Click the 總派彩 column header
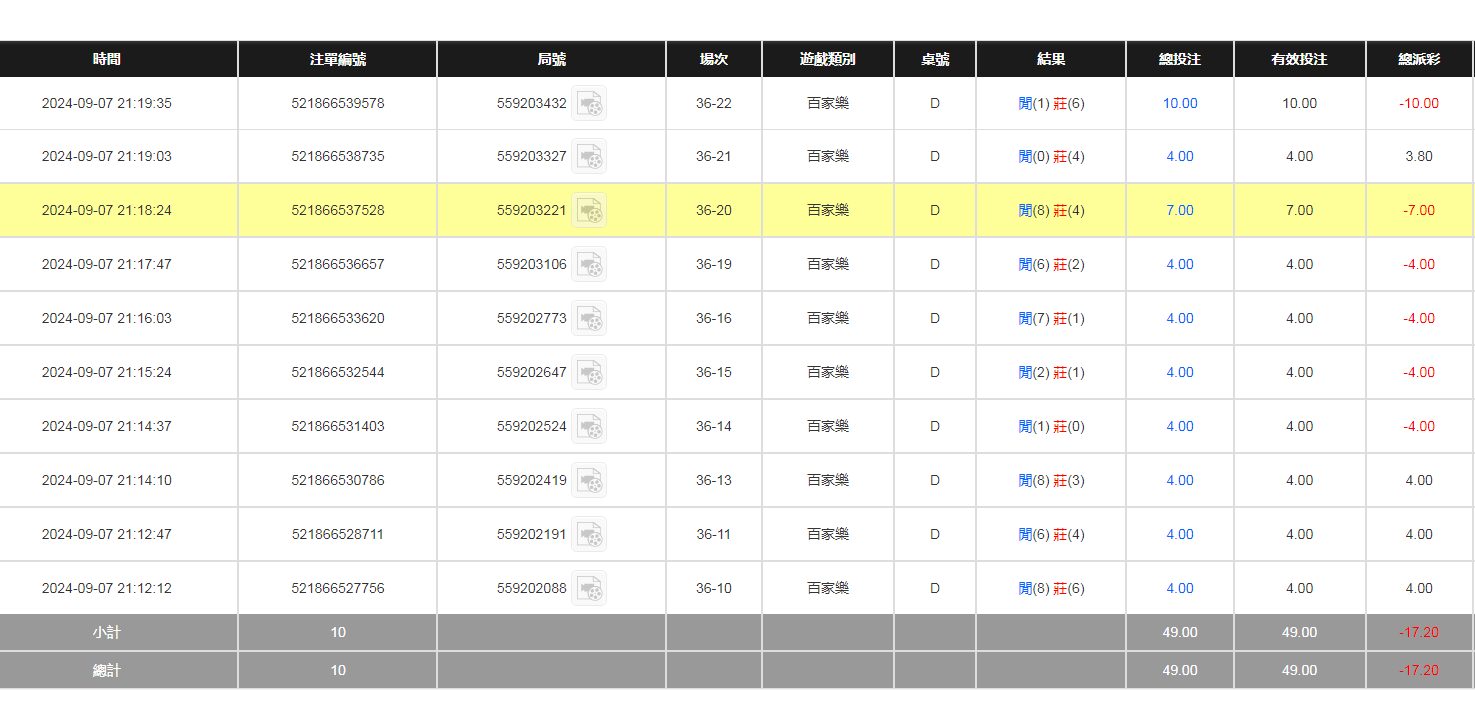Viewport: 1475px width, 706px height. point(1419,60)
